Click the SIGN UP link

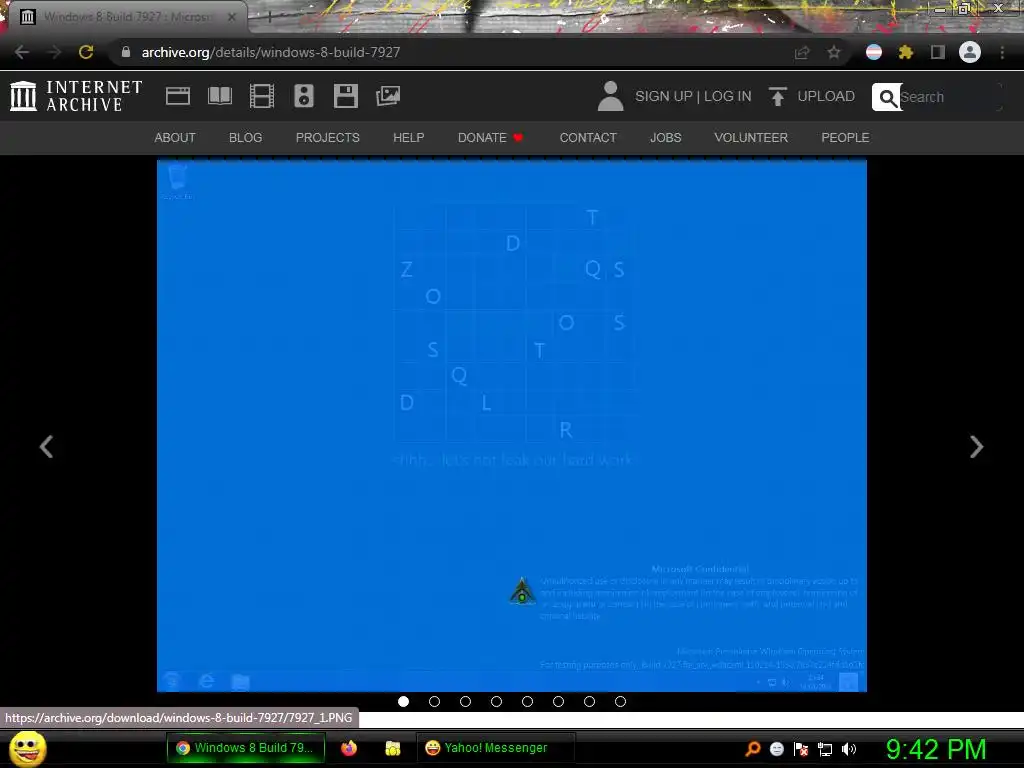(x=664, y=96)
